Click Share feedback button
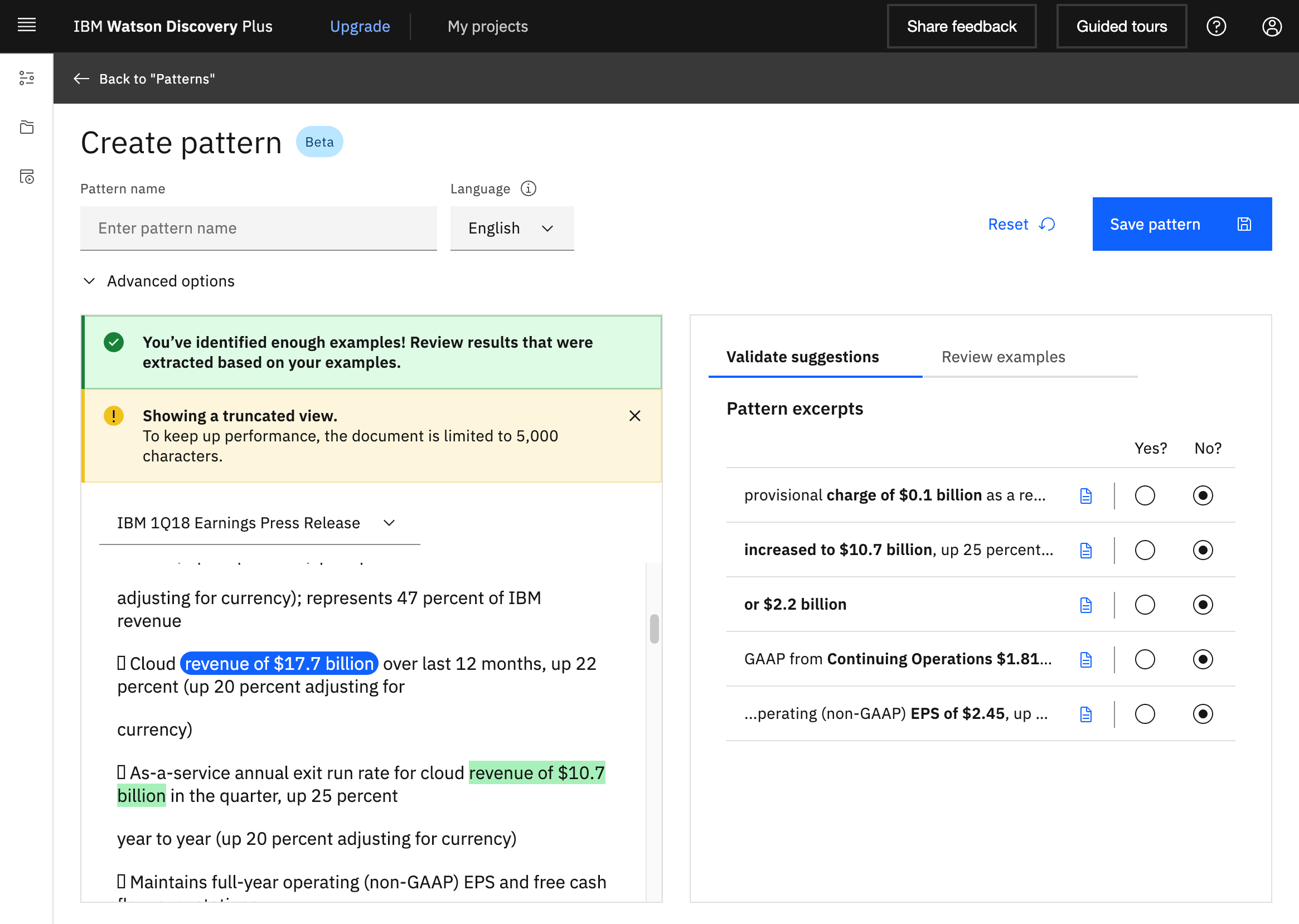 click(962, 26)
